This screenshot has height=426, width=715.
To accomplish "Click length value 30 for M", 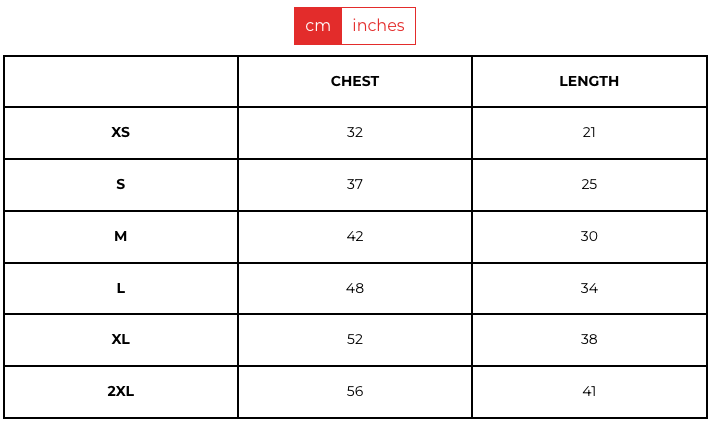I will [589, 236].
